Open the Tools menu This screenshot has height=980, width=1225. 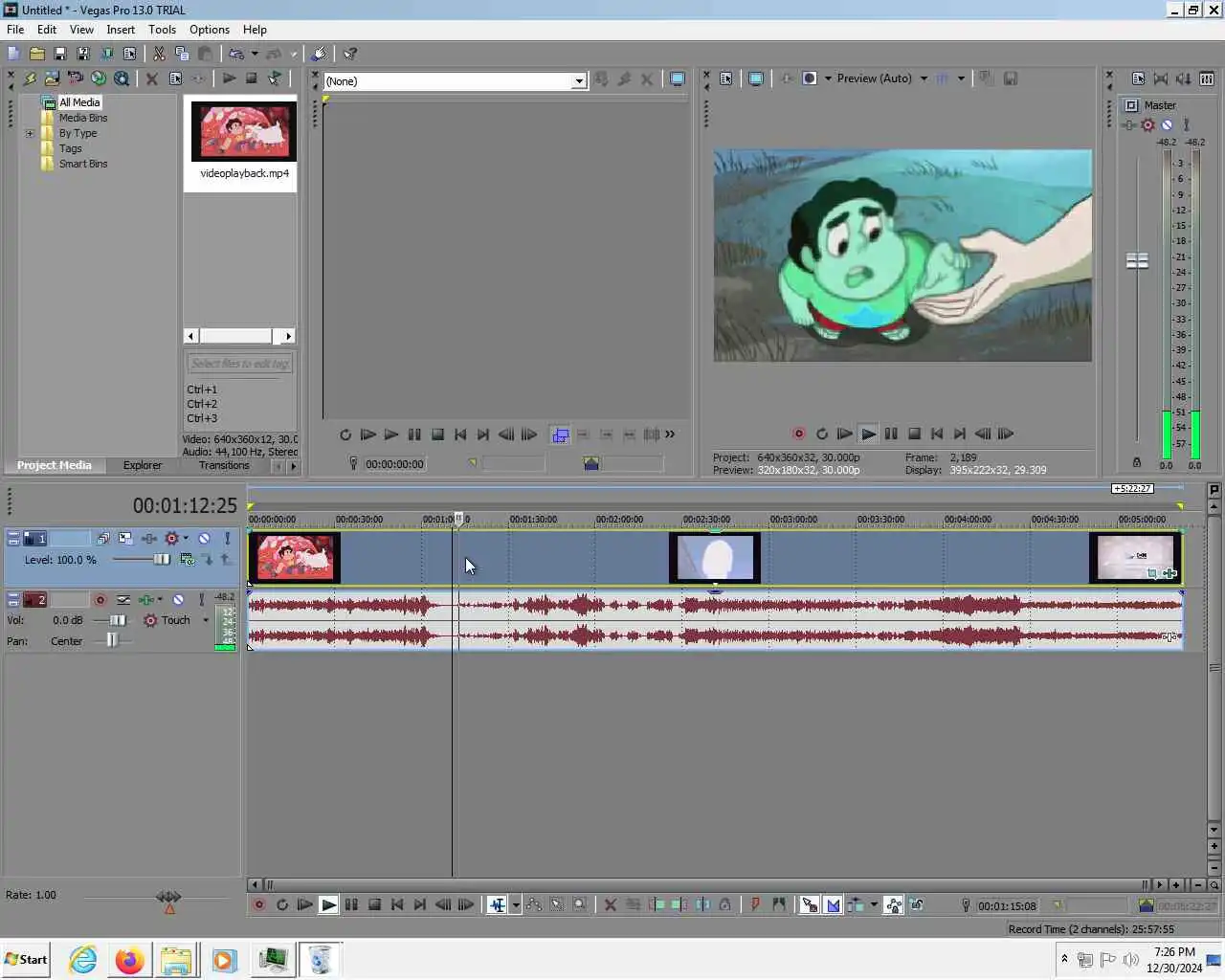[162, 30]
